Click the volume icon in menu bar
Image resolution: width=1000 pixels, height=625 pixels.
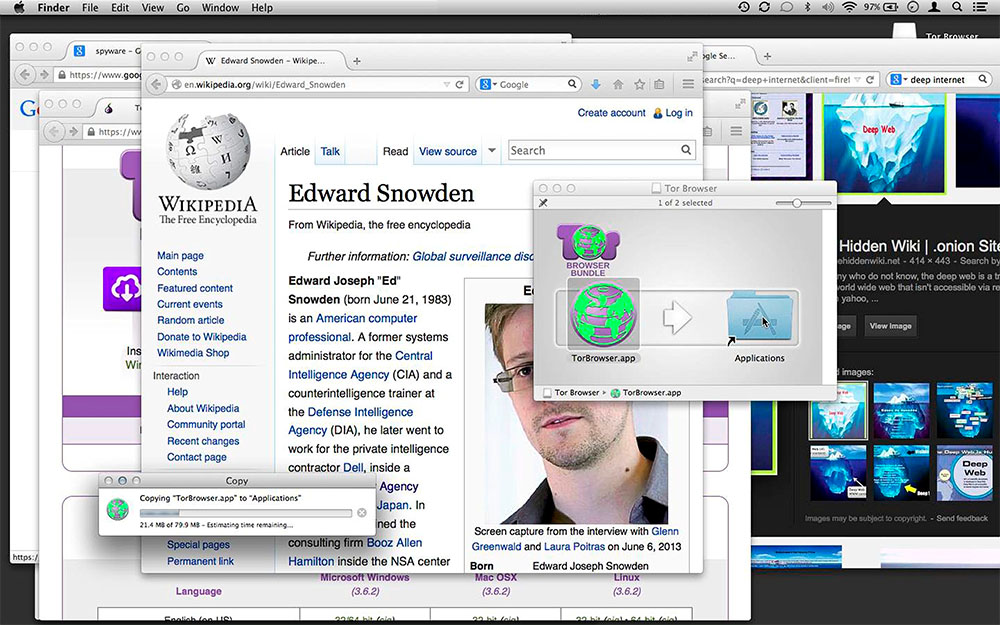click(828, 7)
